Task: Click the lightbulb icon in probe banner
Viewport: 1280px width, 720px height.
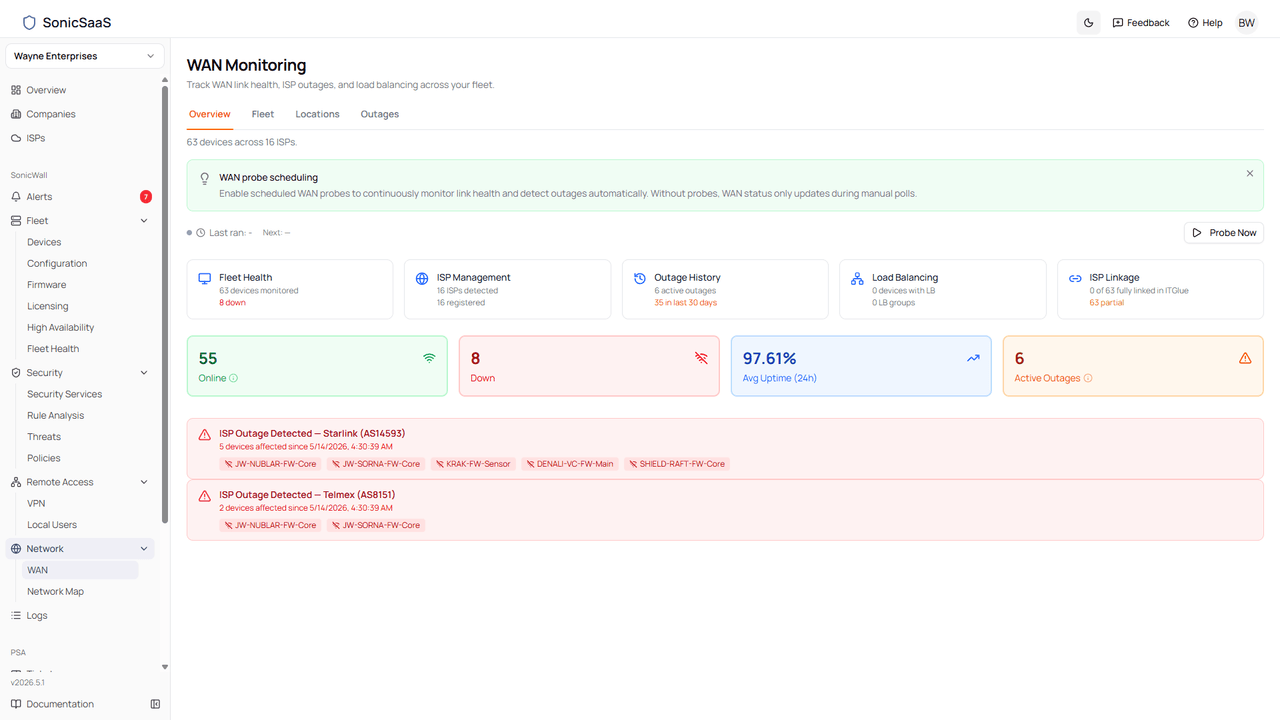Action: coord(205,178)
